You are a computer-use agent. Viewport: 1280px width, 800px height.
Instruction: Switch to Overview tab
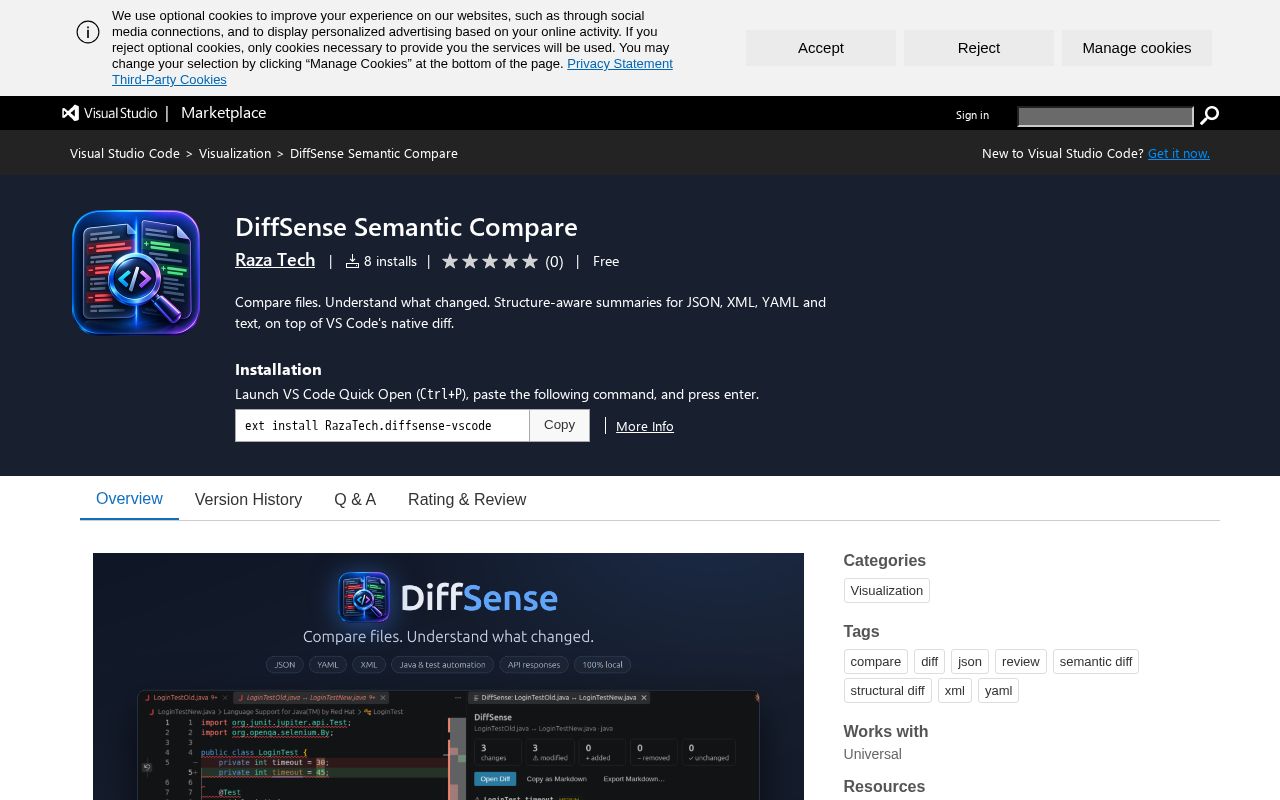129,499
